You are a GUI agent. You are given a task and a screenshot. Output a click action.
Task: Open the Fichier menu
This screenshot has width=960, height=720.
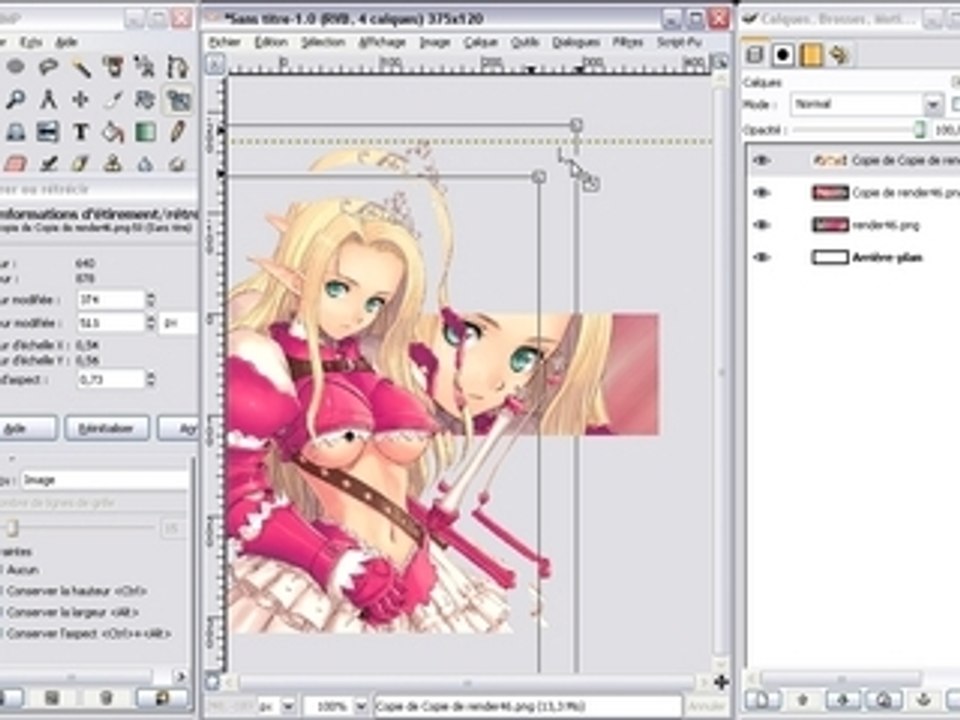click(x=225, y=42)
